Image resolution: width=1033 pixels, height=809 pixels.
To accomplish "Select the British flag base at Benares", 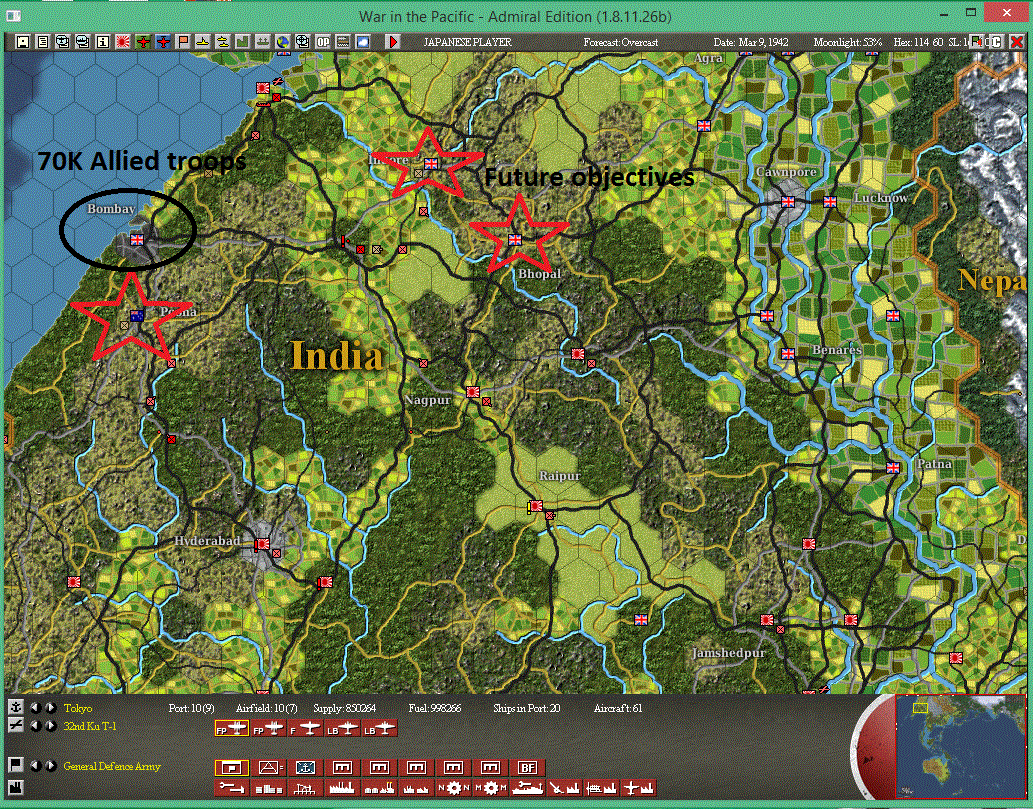I will click(787, 354).
